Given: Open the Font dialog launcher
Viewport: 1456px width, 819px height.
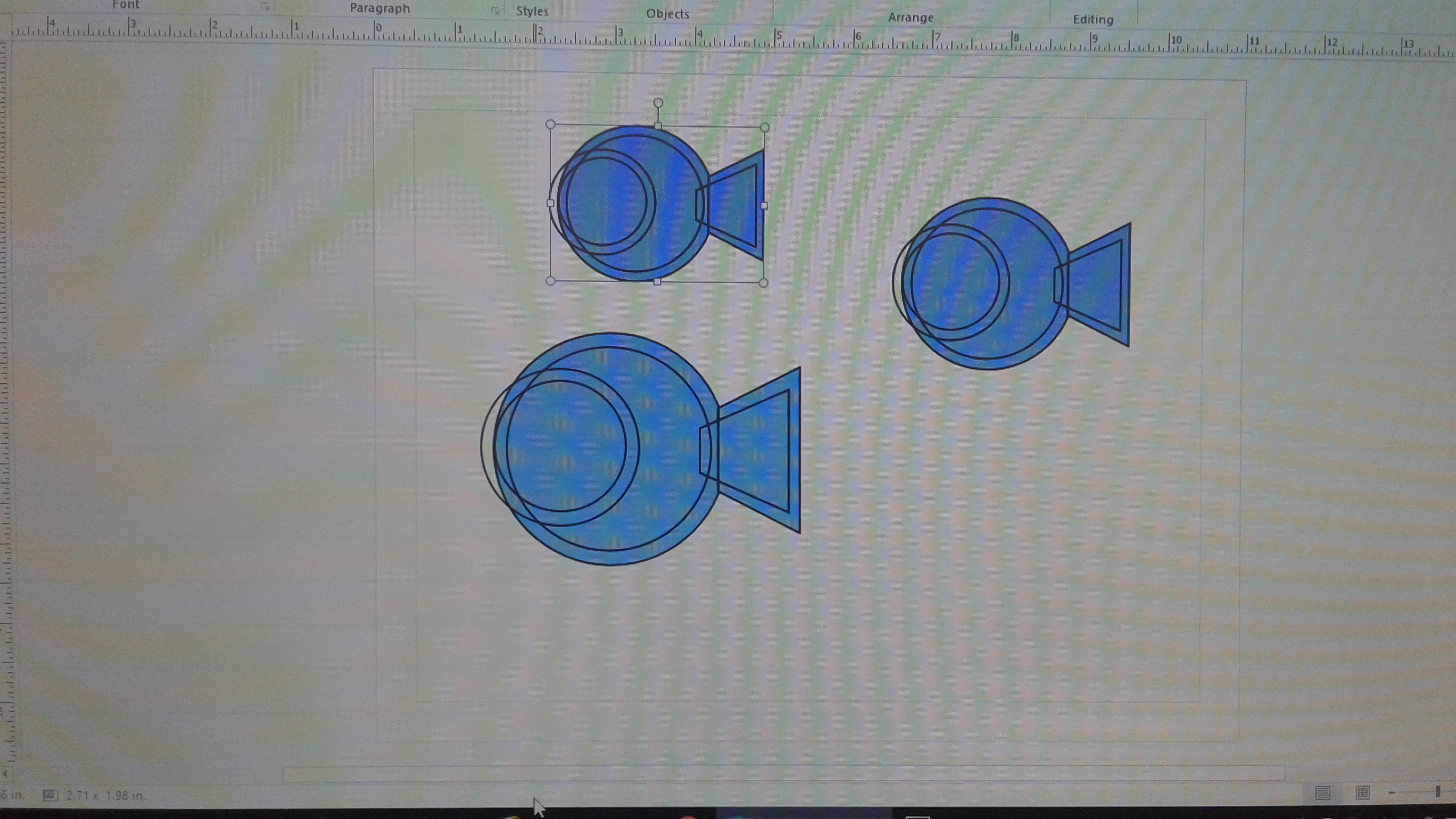Looking at the screenshot, I should pyautogui.click(x=265, y=6).
